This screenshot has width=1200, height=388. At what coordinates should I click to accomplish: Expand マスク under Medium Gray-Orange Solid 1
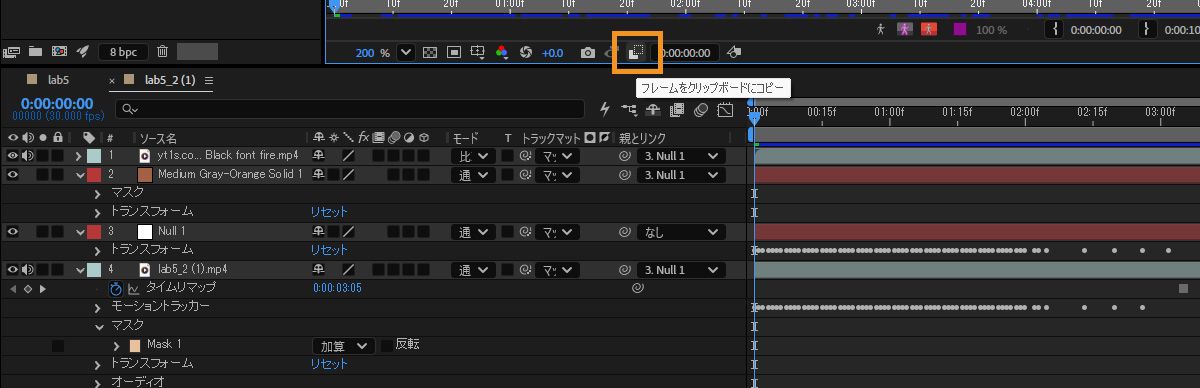pos(98,193)
